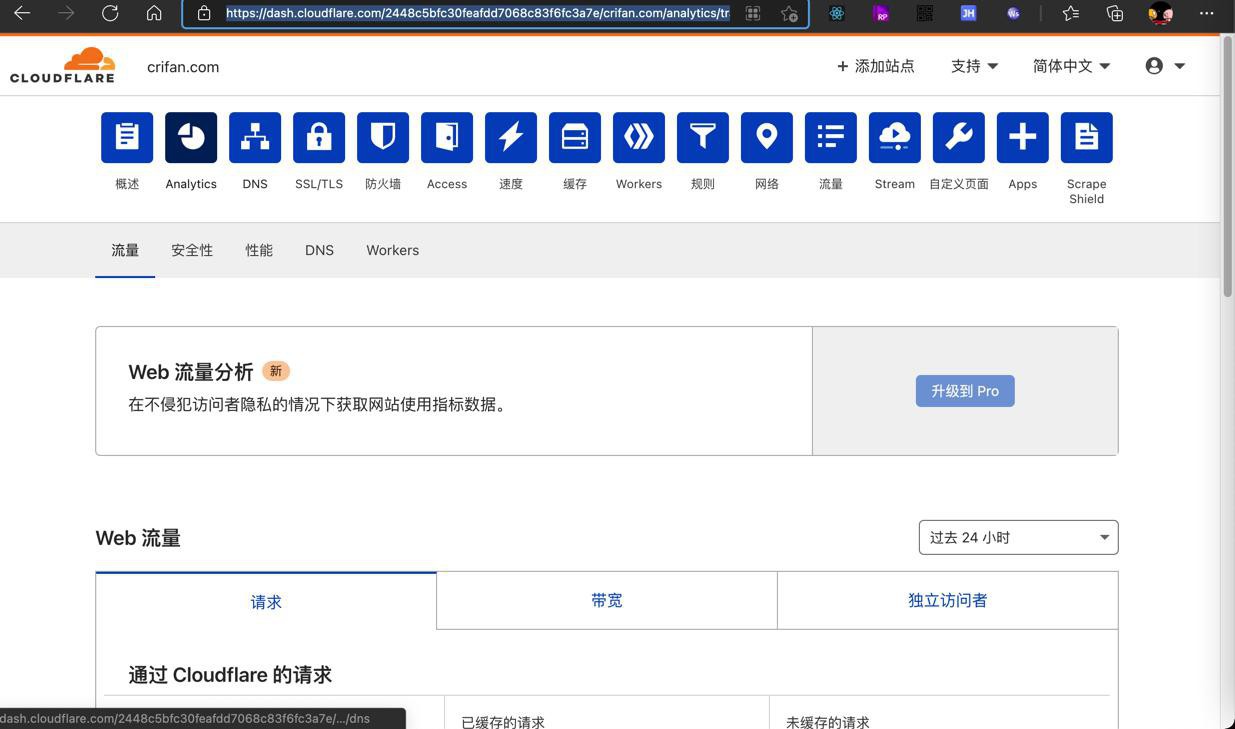Viewport: 1235px width, 729px height.
Task: Open the 速度 lightning bolt icon
Action: pyautogui.click(x=511, y=137)
